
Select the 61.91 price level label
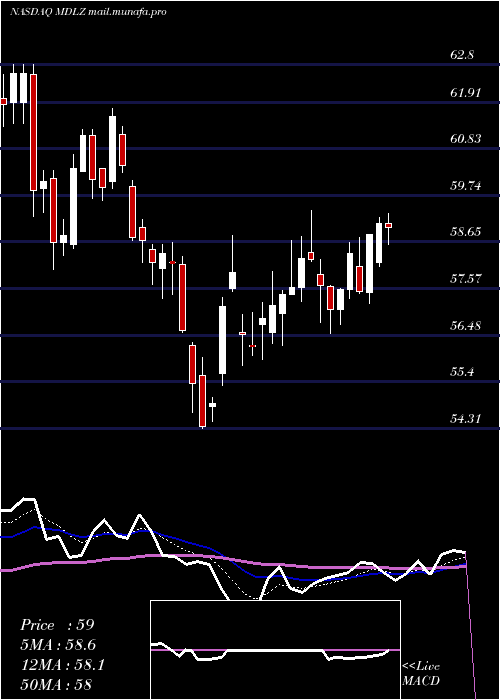click(x=466, y=93)
